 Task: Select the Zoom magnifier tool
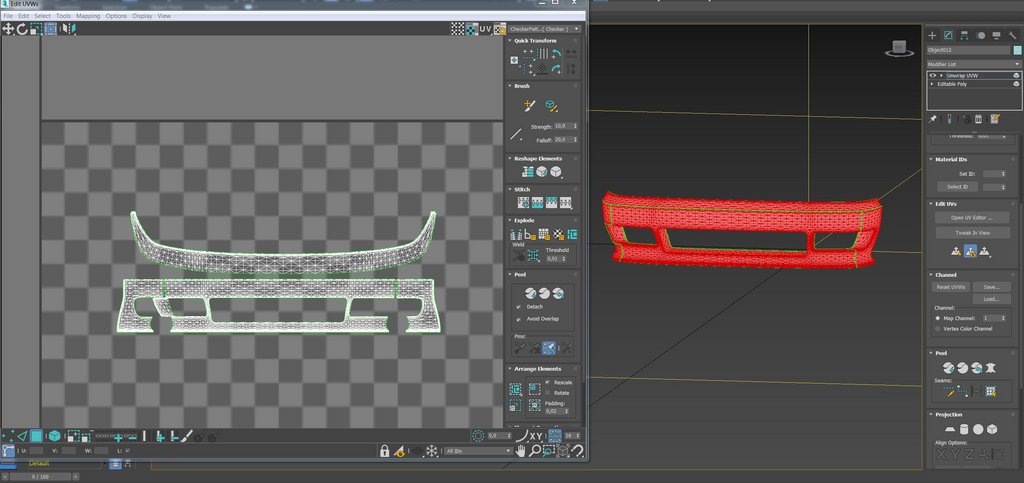point(535,450)
